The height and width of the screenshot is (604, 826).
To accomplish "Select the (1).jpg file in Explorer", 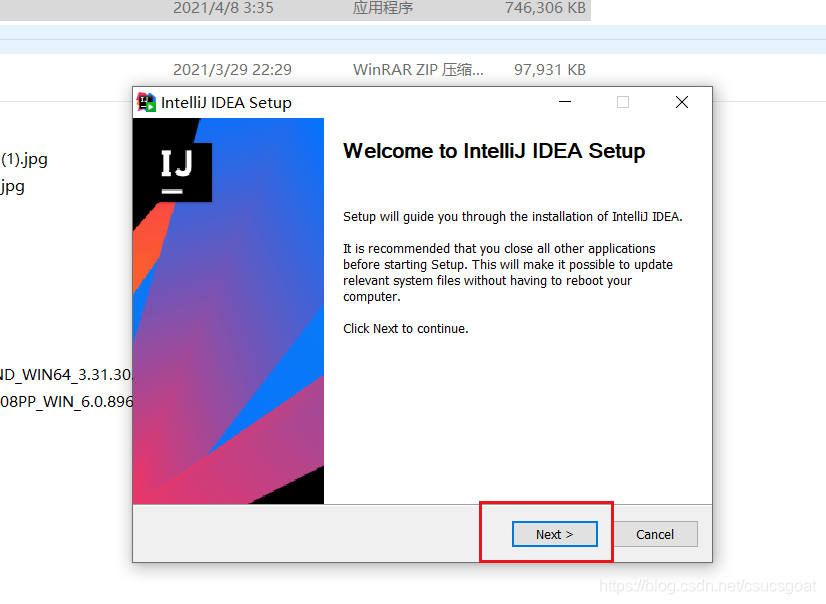I will pyautogui.click(x=24, y=159).
